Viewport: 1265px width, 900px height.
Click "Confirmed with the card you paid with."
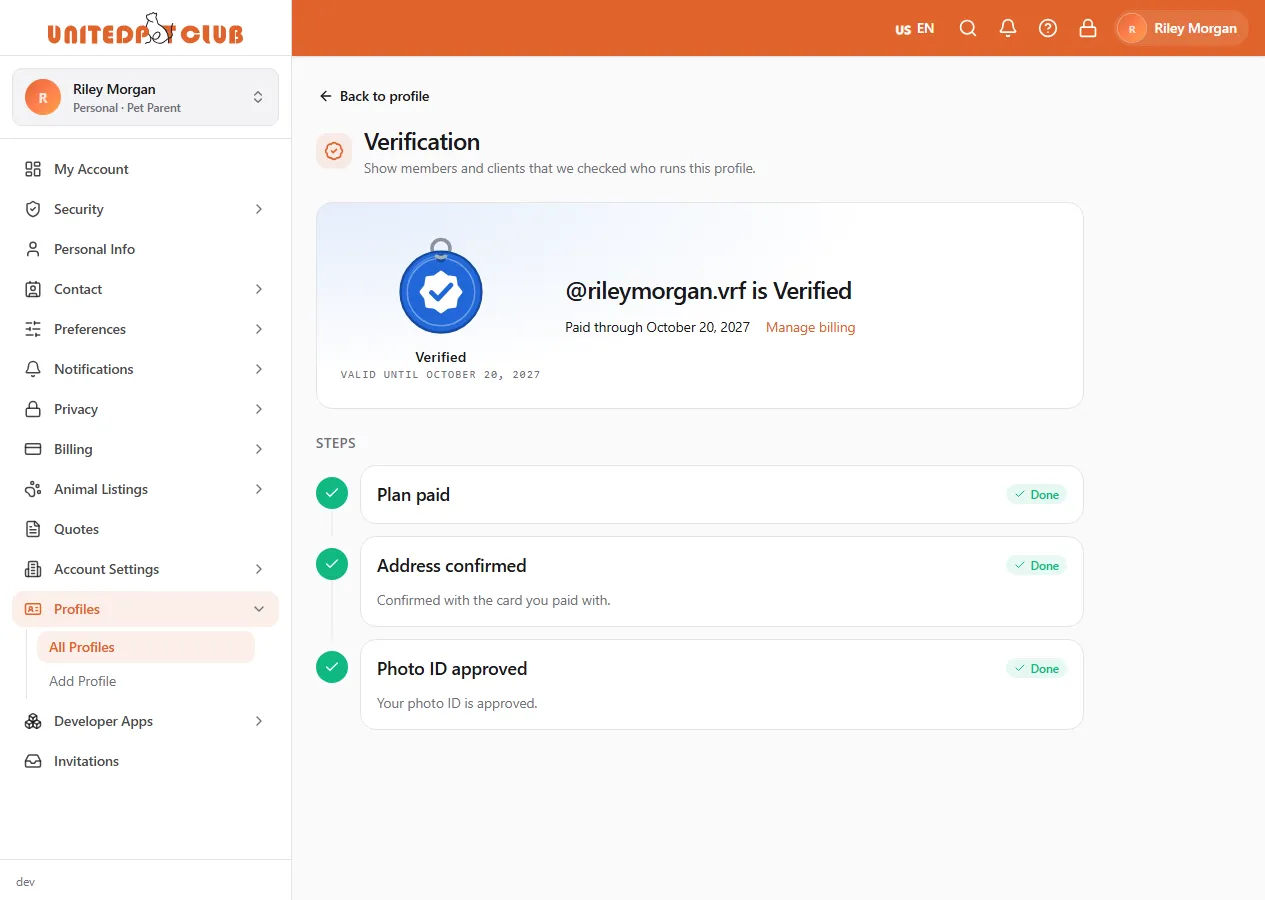pos(494,600)
